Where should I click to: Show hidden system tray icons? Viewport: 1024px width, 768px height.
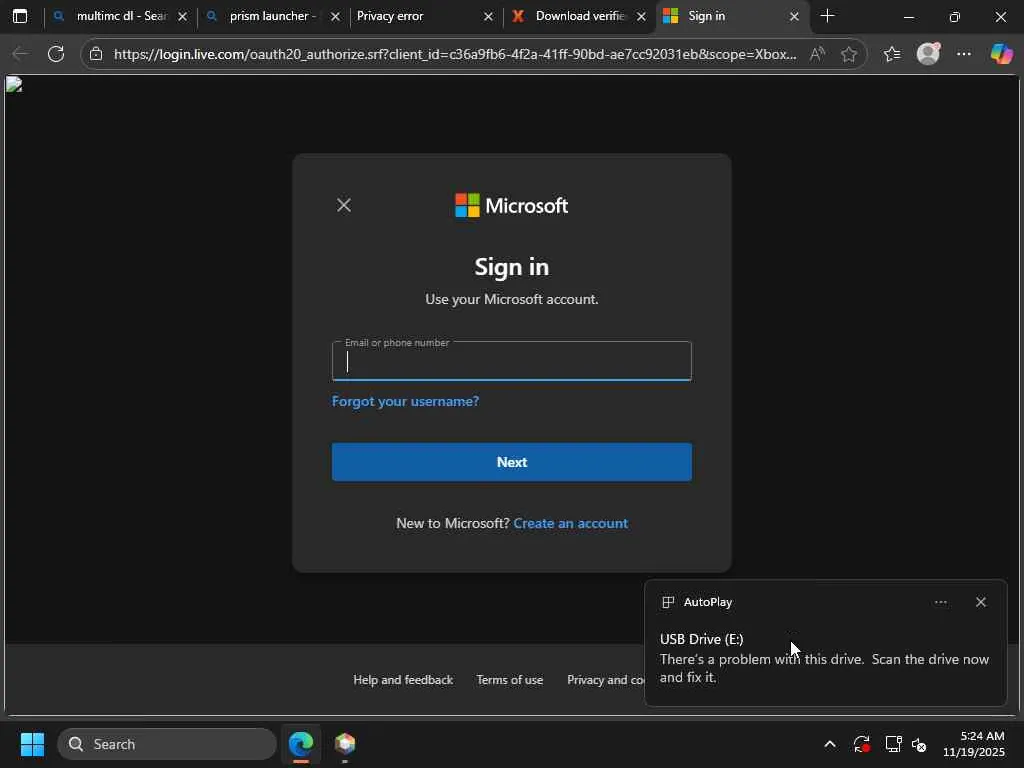(x=829, y=744)
